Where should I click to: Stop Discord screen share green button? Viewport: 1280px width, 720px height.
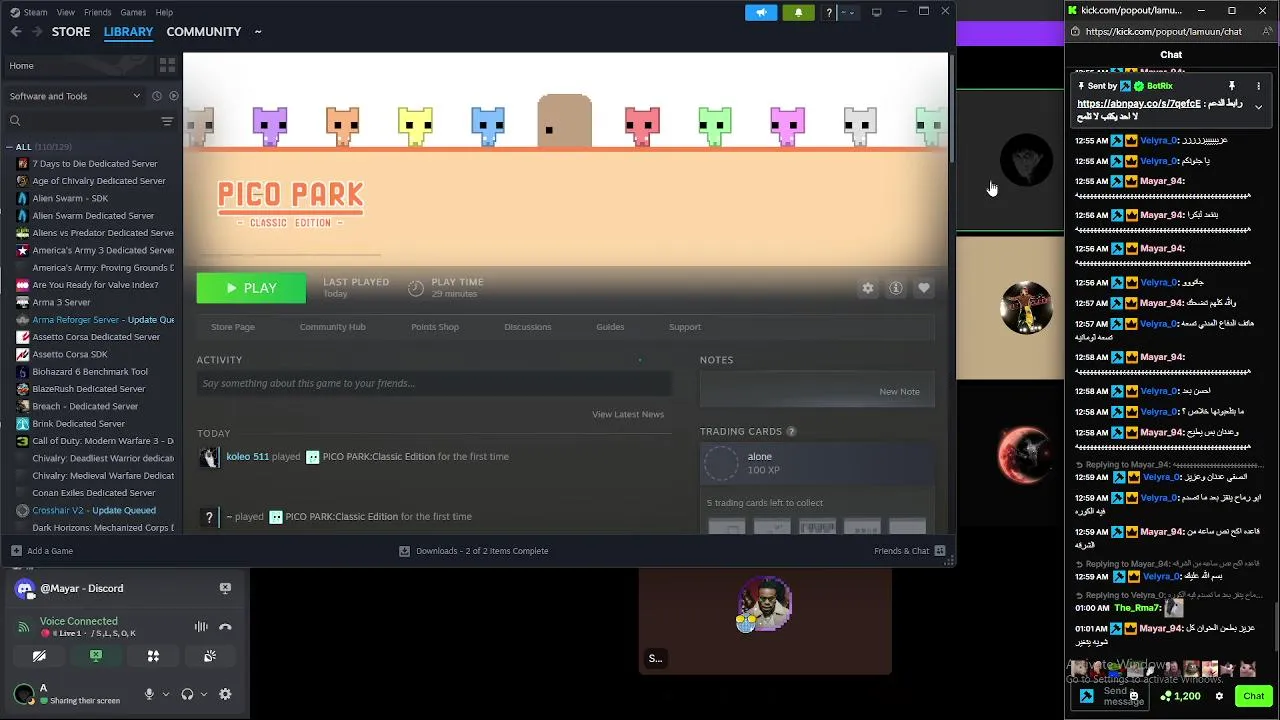click(x=96, y=656)
